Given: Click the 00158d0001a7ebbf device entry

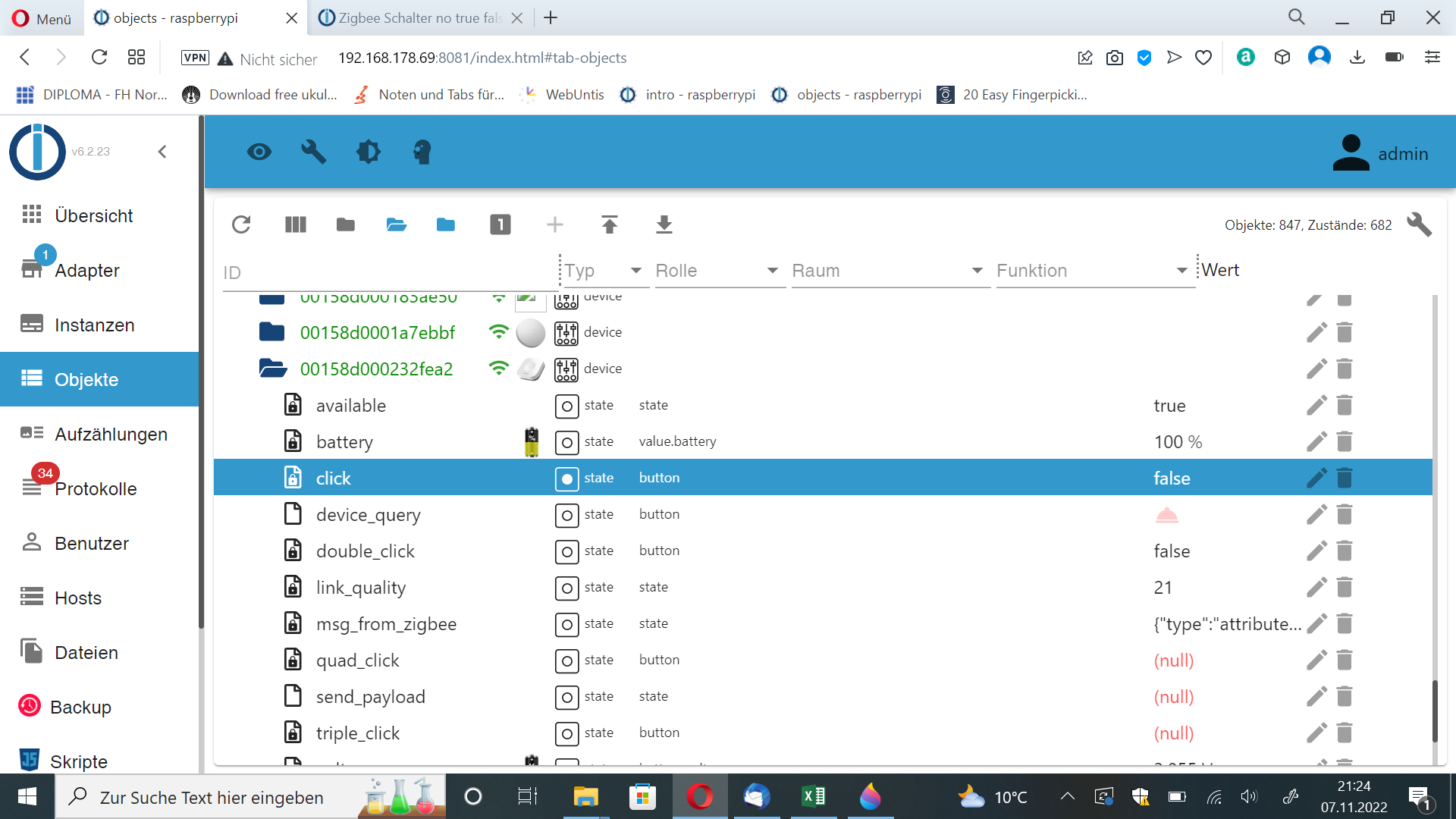Looking at the screenshot, I should pos(377,333).
